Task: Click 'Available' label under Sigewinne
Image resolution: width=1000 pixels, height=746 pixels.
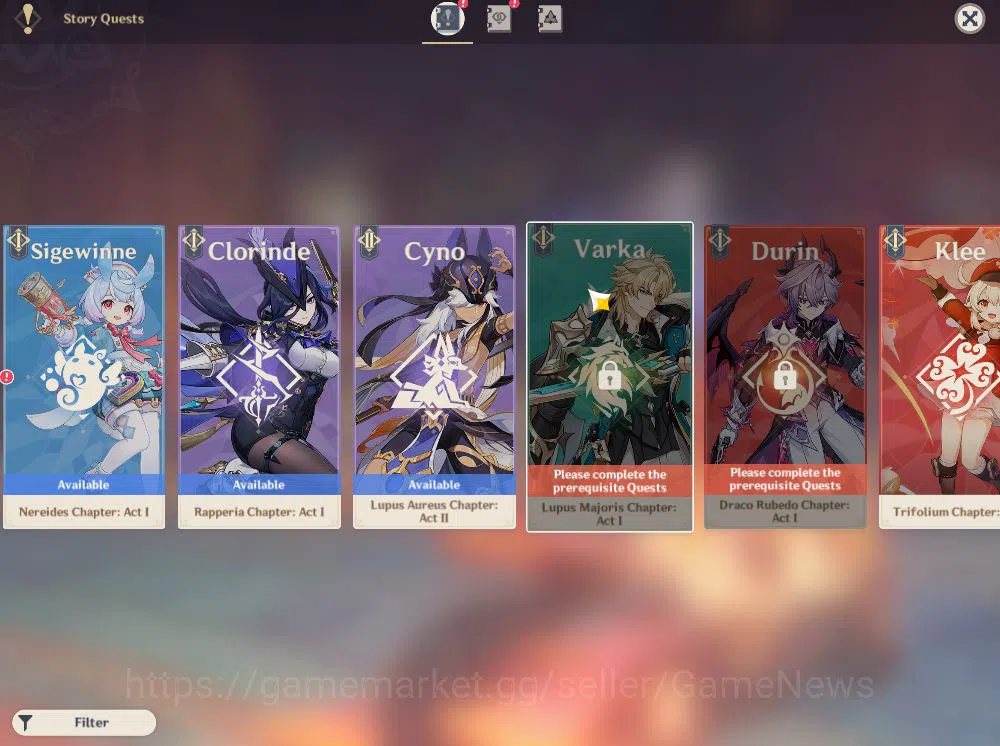Action: [84, 485]
